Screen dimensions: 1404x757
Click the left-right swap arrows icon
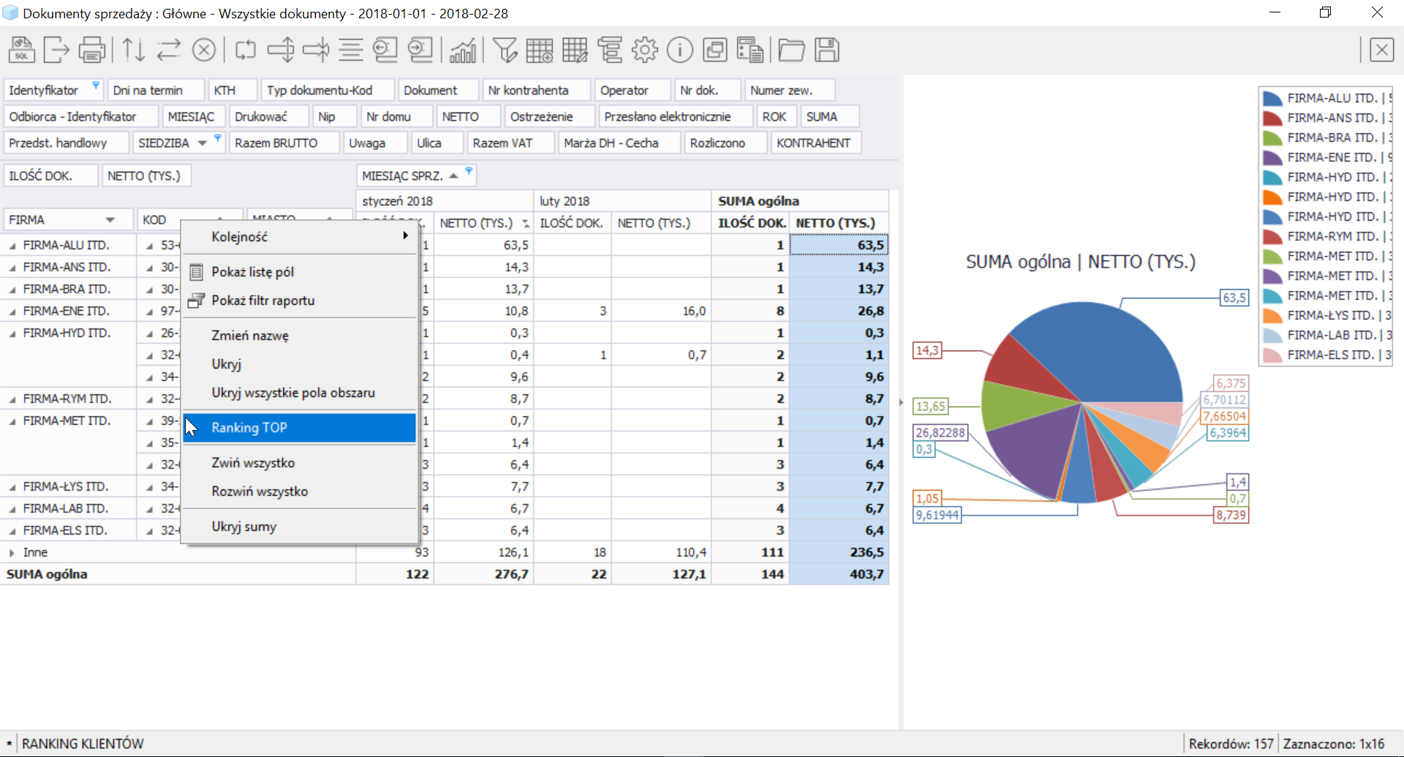[169, 50]
